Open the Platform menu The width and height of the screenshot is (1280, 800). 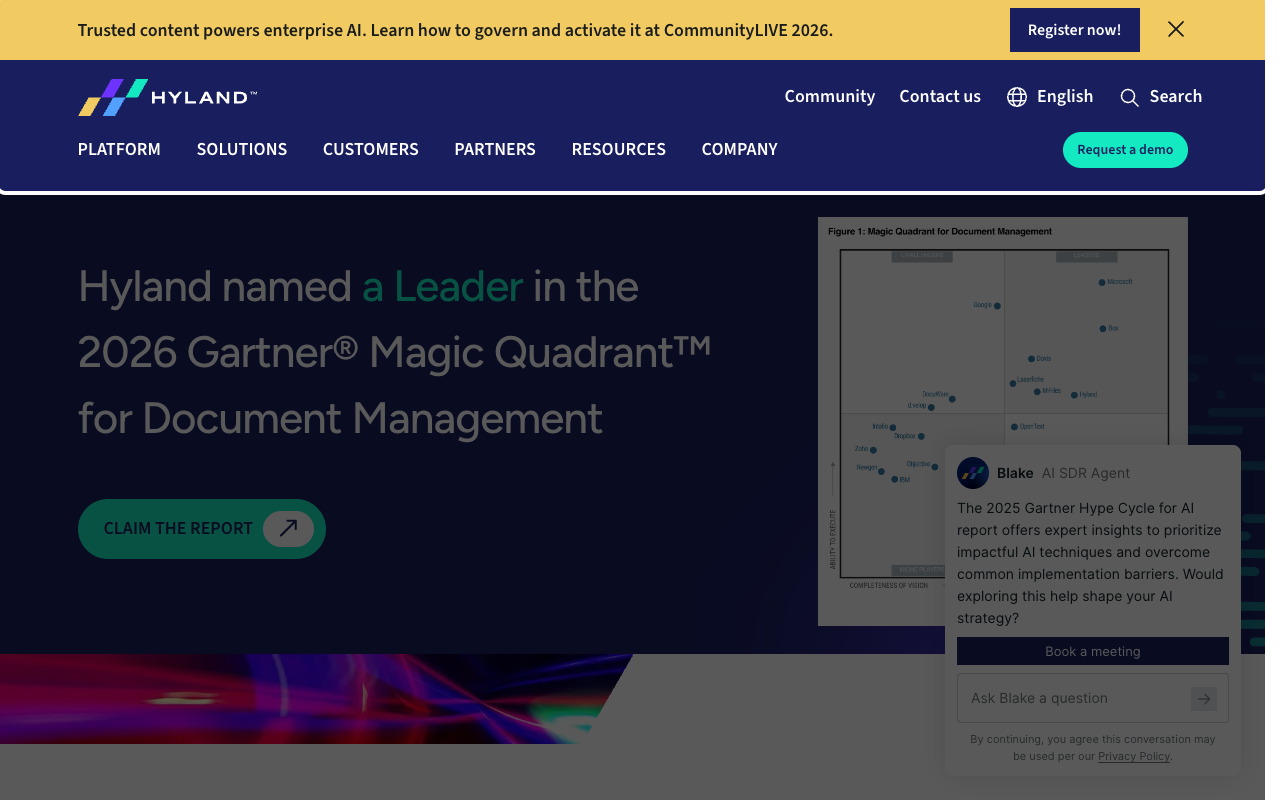pos(119,149)
